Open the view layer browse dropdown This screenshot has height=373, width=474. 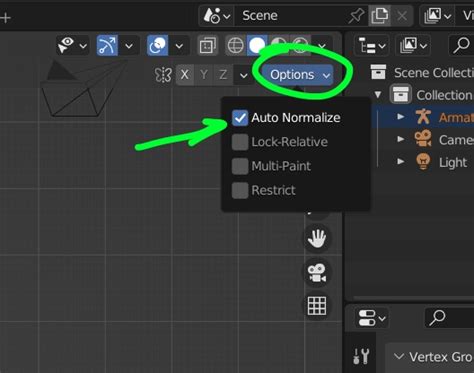[x=437, y=16]
